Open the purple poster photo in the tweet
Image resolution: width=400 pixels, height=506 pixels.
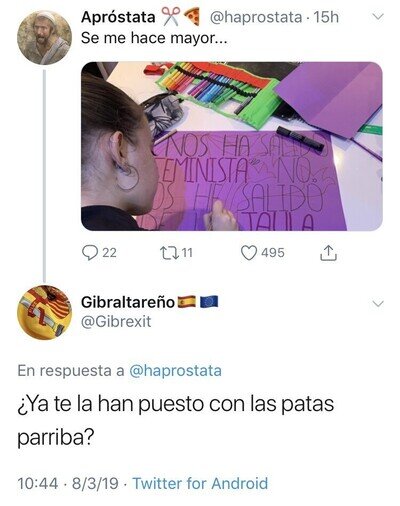[232, 146]
